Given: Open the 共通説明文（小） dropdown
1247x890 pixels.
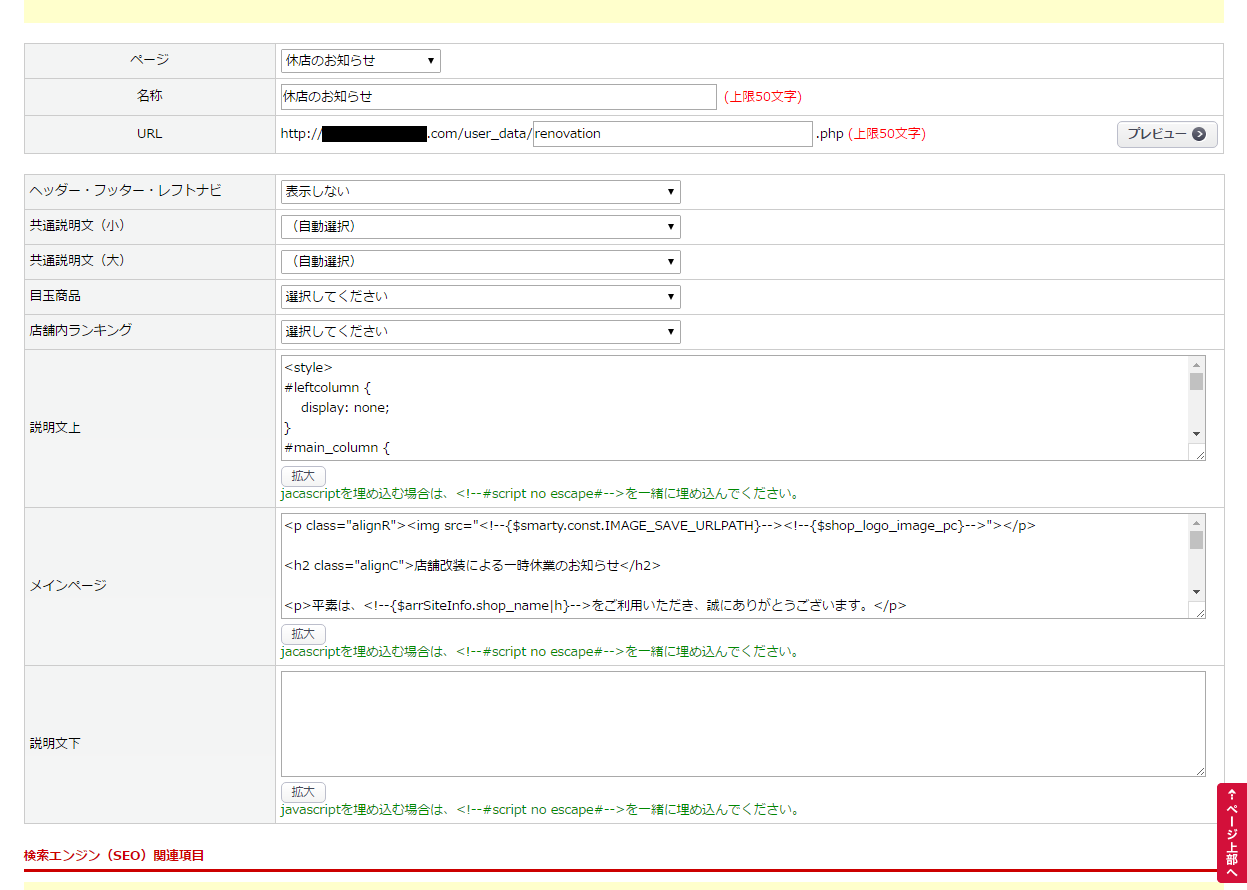Looking at the screenshot, I should (480, 227).
